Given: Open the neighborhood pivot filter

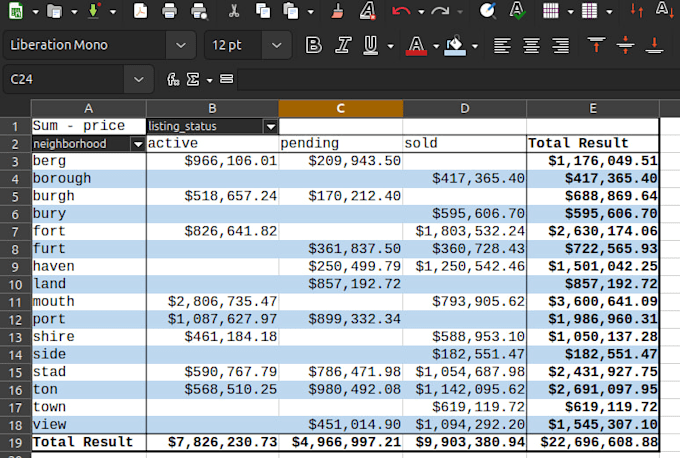Looking at the screenshot, I should 138,144.
